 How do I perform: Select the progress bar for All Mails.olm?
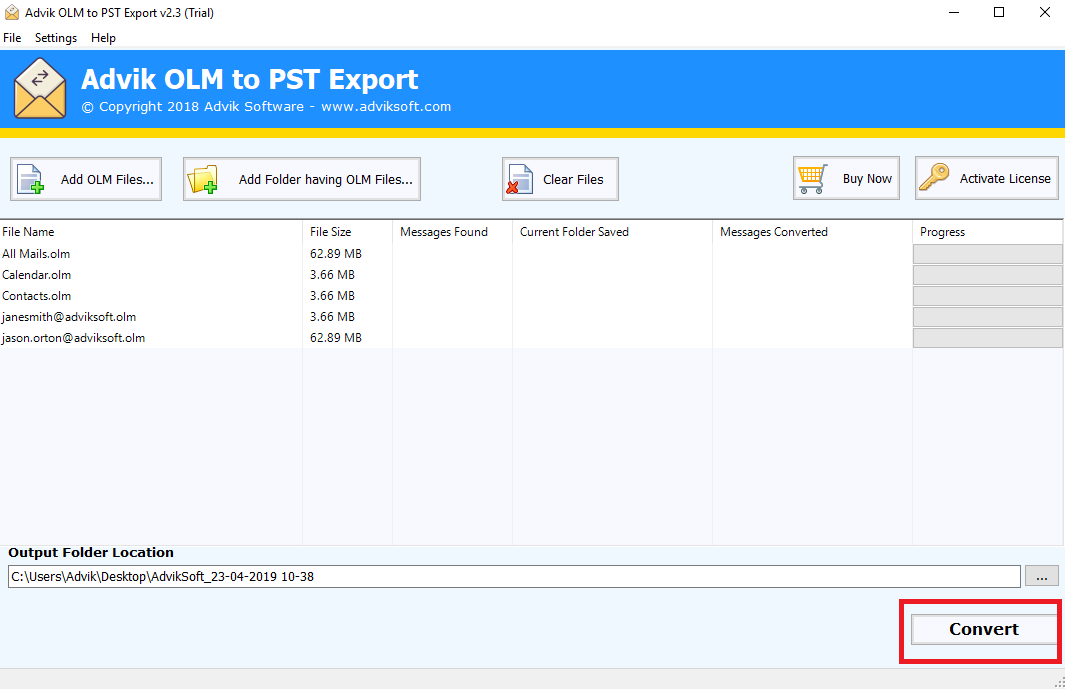click(988, 253)
